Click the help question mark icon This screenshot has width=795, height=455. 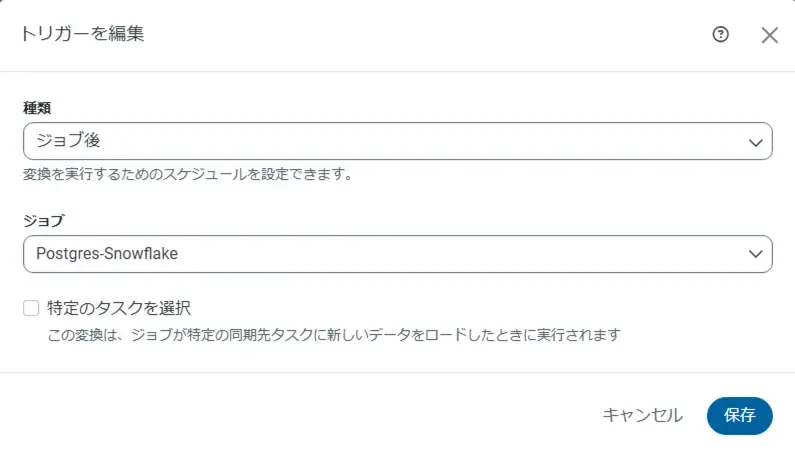[720, 34]
